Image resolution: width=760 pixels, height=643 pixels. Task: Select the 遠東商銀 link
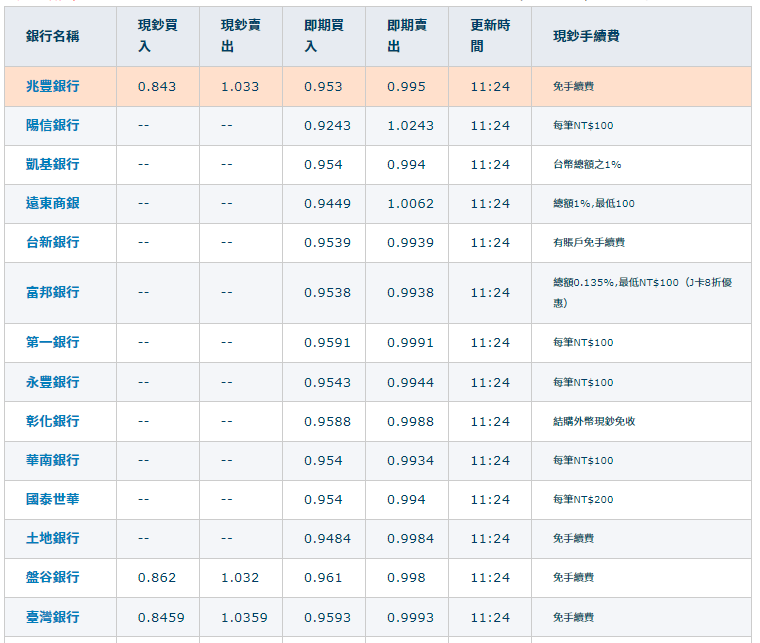pos(53,204)
